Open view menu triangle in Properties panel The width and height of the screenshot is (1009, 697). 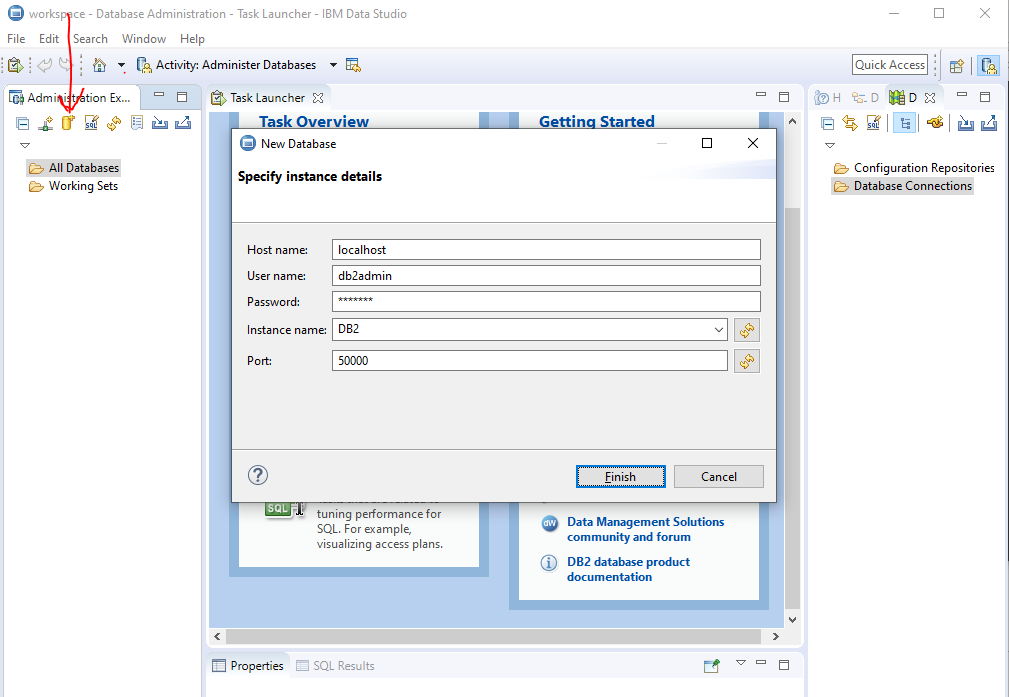pyautogui.click(x=741, y=662)
